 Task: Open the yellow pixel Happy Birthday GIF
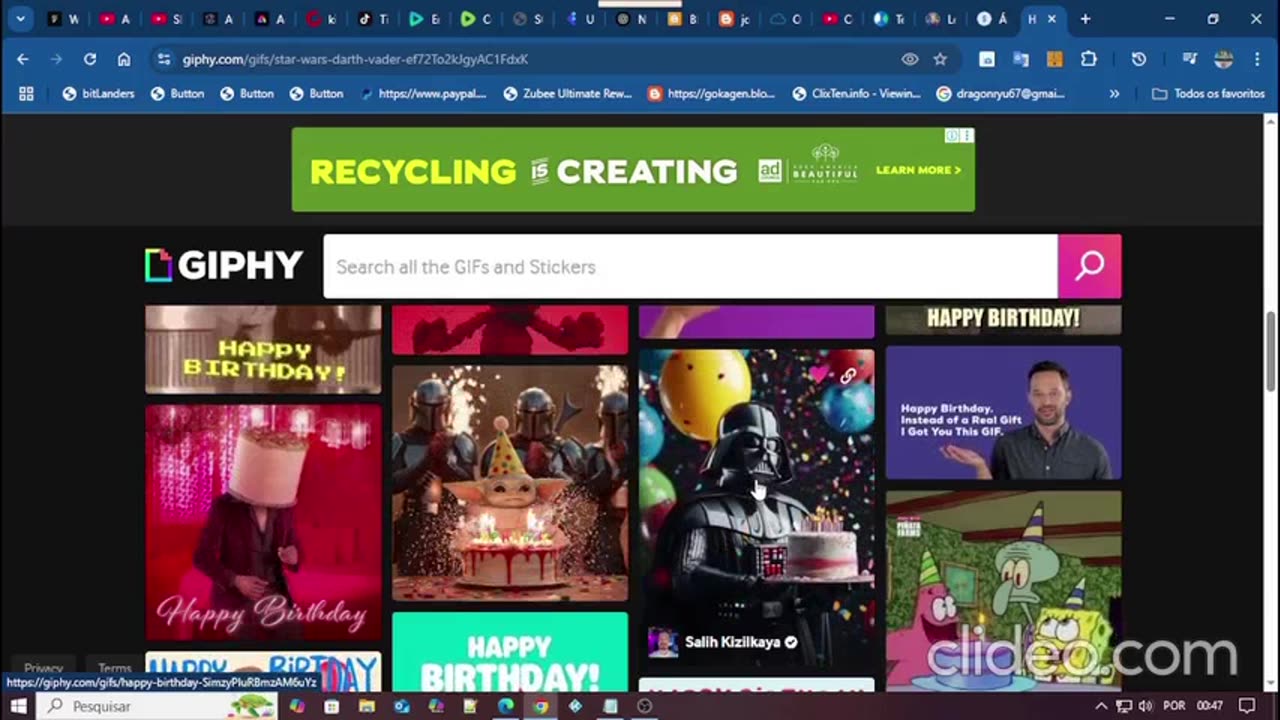[263, 349]
